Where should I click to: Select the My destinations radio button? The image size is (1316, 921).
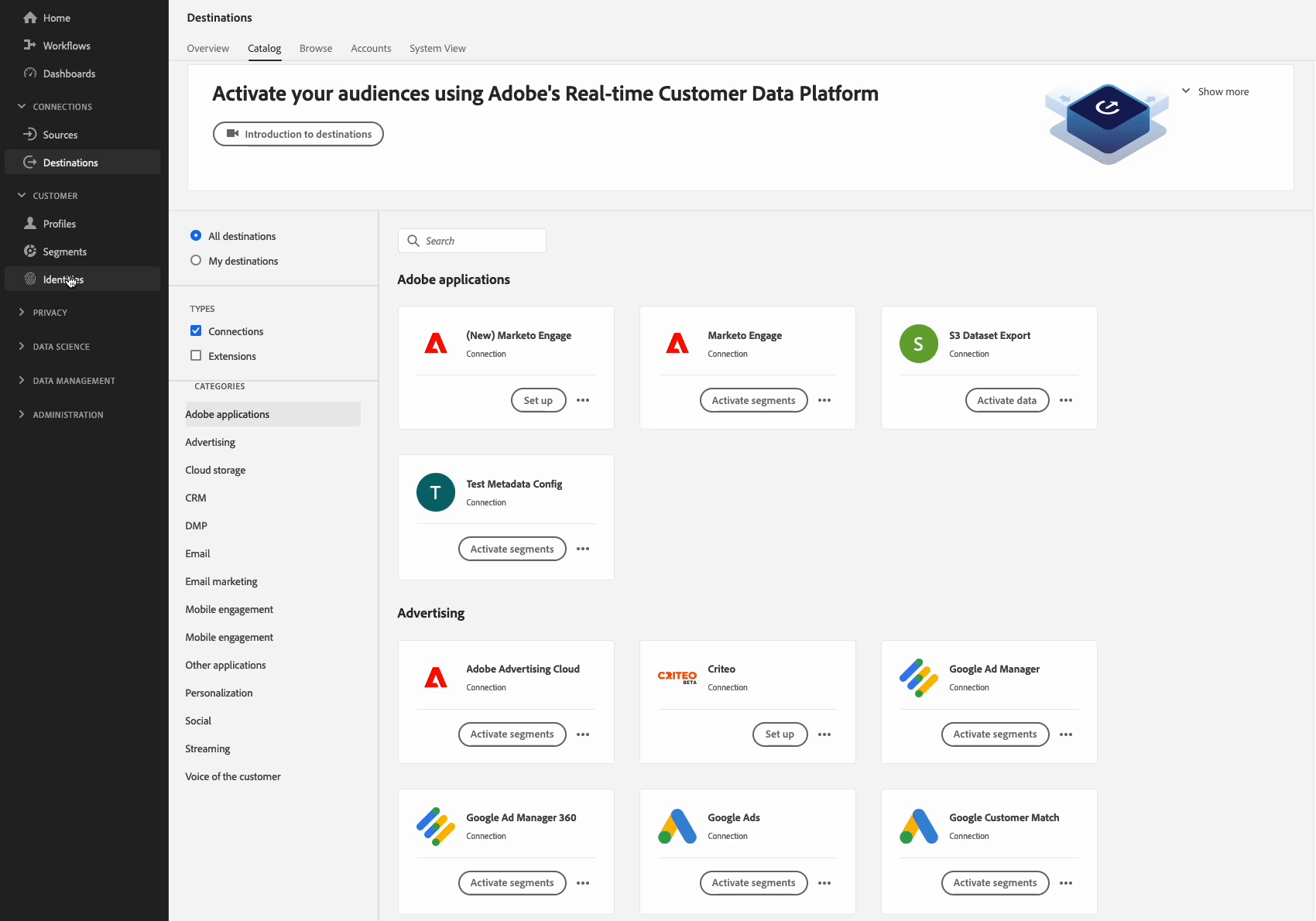click(196, 261)
